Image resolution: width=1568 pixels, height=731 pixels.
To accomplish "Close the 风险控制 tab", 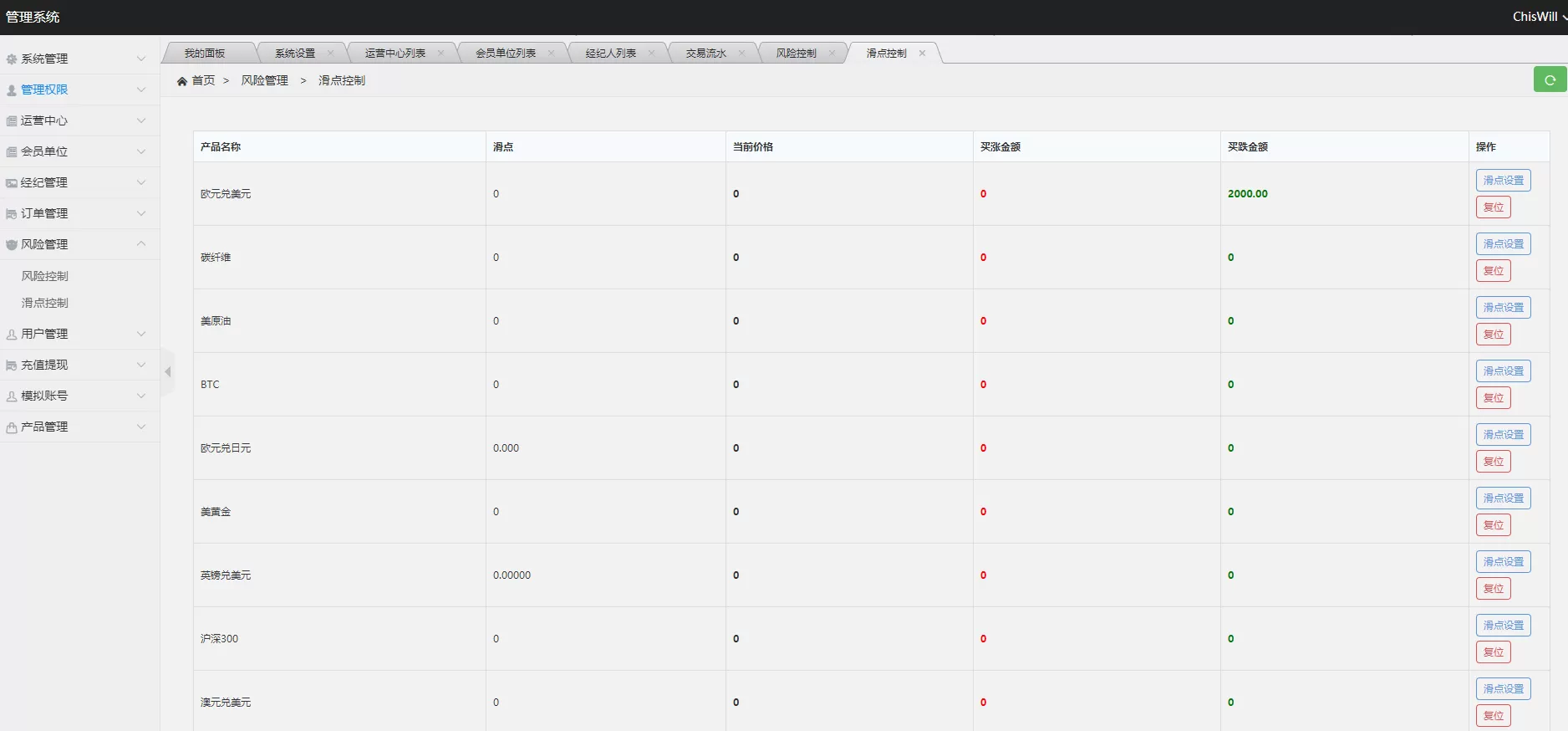I will pyautogui.click(x=832, y=53).
